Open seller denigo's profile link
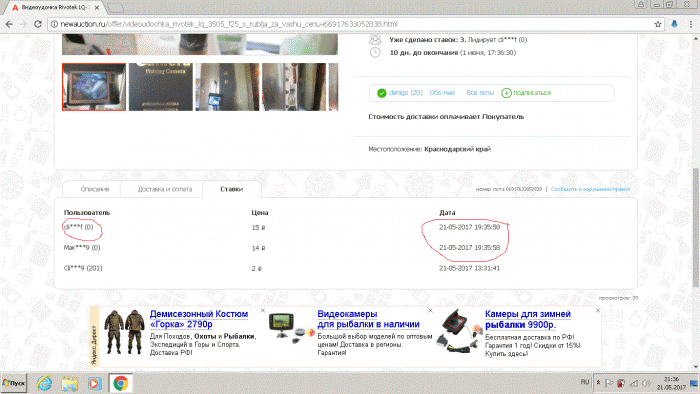 click(405, 93)
